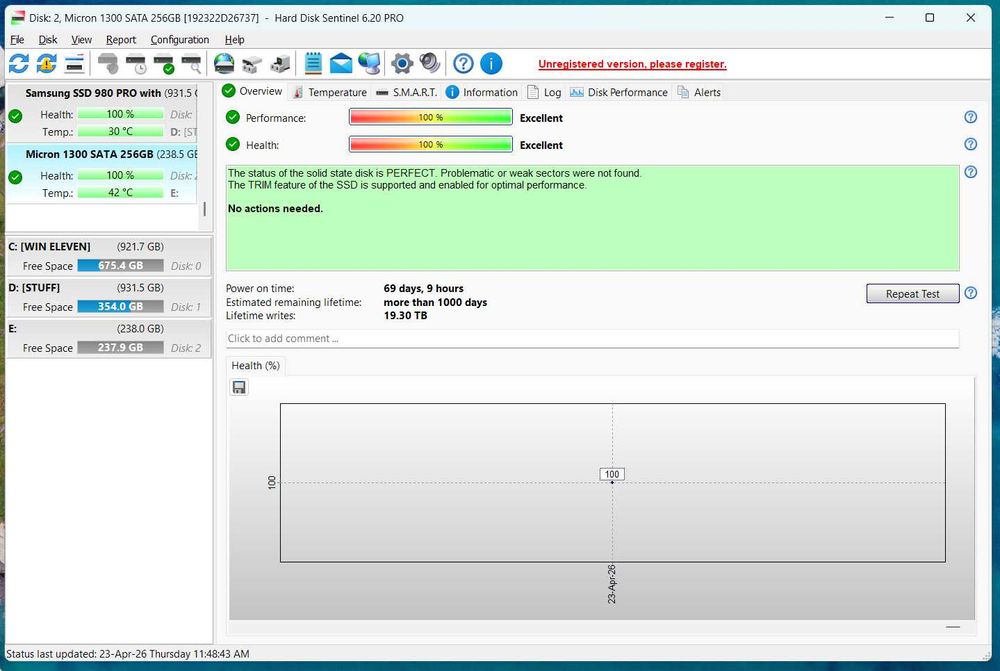This screenshot has height=671, width=1000.
Task: Select the Health (%) graph tab
Action: pyautogui.click(x=256, y=365)
